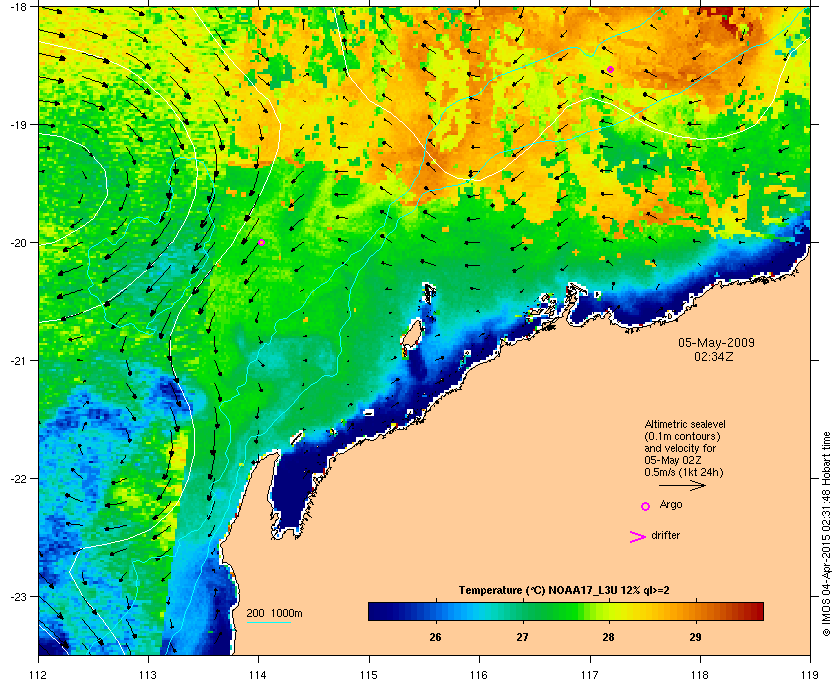Viewport: 840px width, 680px height.
Task: Click the Argo float marker near 20°S 114°E
Action: coord(261,243)
